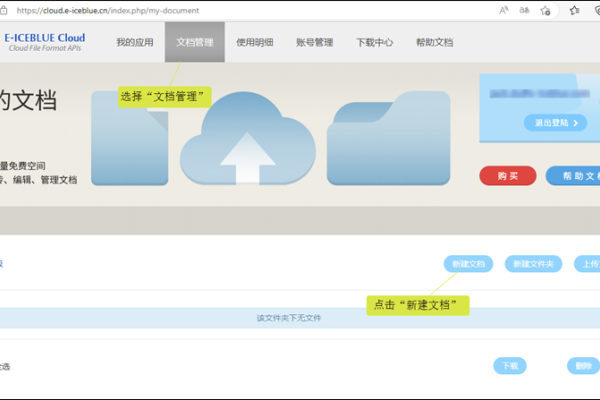The image size is (600, 400).
Task: Open 下载中心 navigation item
Action: pyautogui.click(x=375, y=42)
